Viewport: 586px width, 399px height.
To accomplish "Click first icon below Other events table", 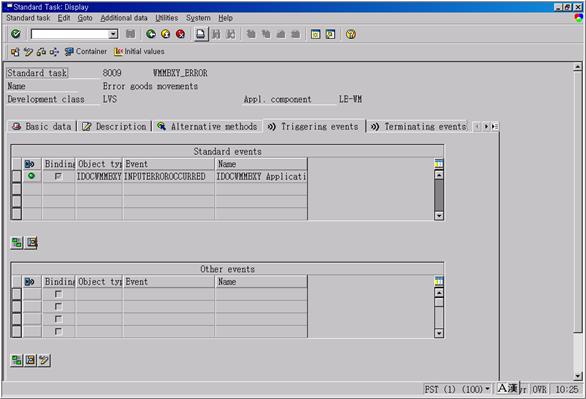I will 16,360.
